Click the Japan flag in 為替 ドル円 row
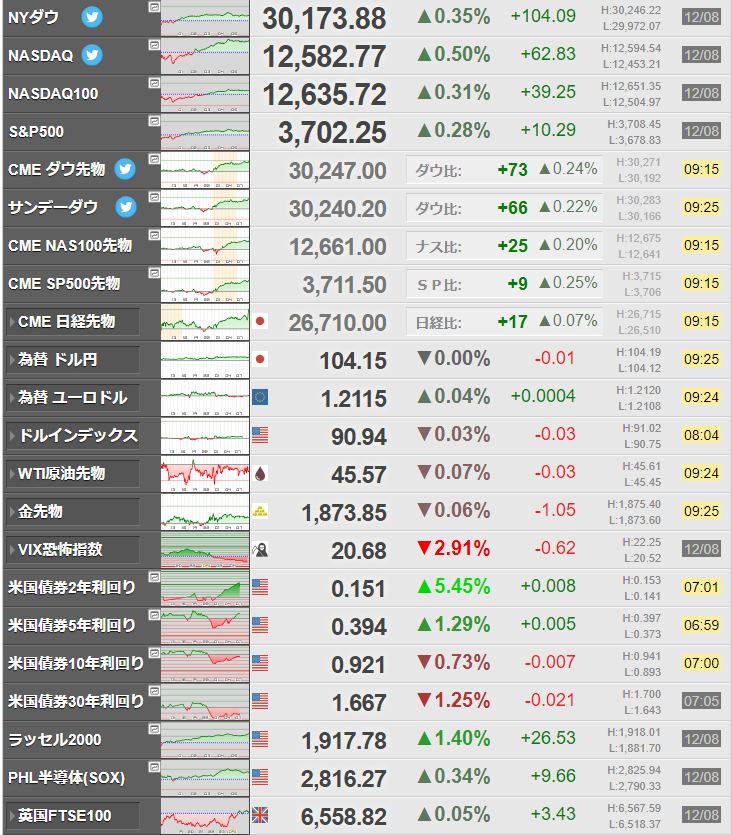The width and height of the screenshot is (732, 835). [260, 359]
